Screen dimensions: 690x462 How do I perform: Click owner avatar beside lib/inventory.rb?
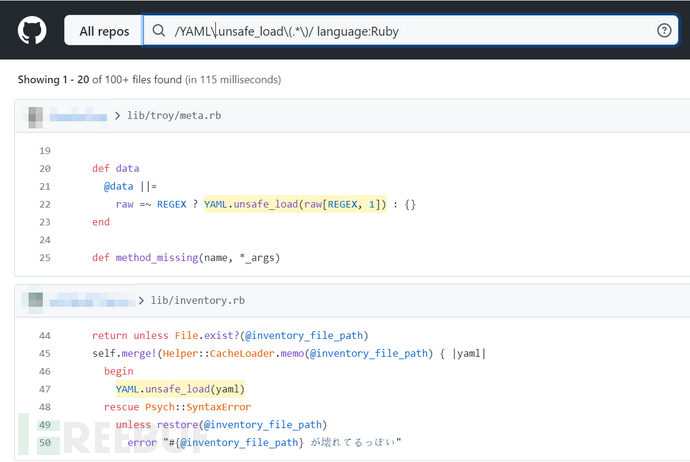pos(36,301)
